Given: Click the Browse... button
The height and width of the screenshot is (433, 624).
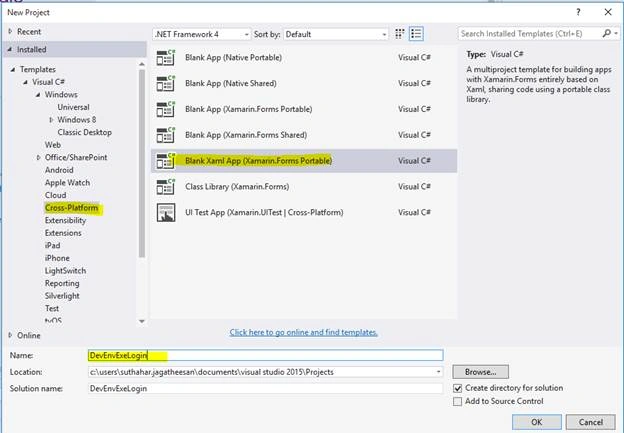Looking at the screenshot, I should [x=480, y=372].
